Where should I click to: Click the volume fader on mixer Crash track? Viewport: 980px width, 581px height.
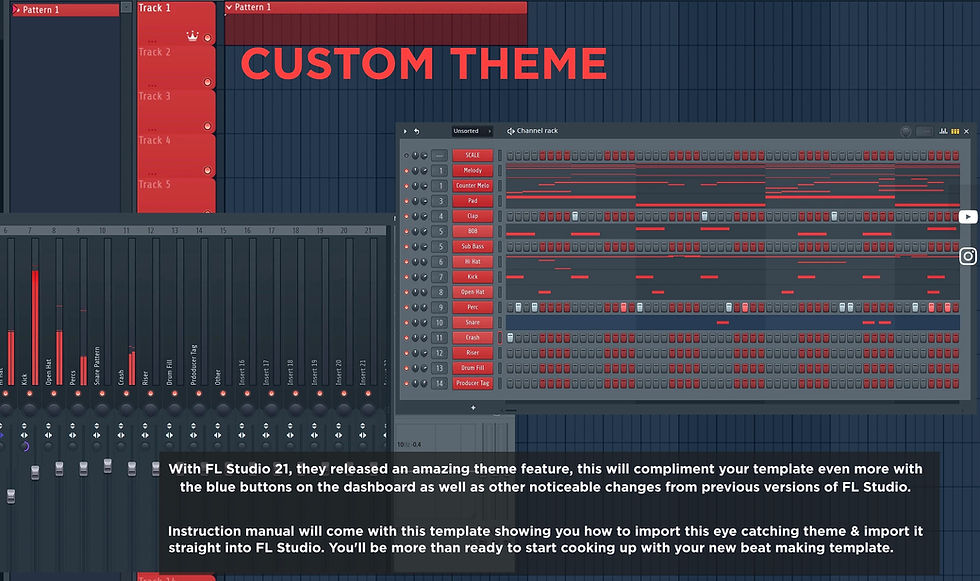click(132, 469)
